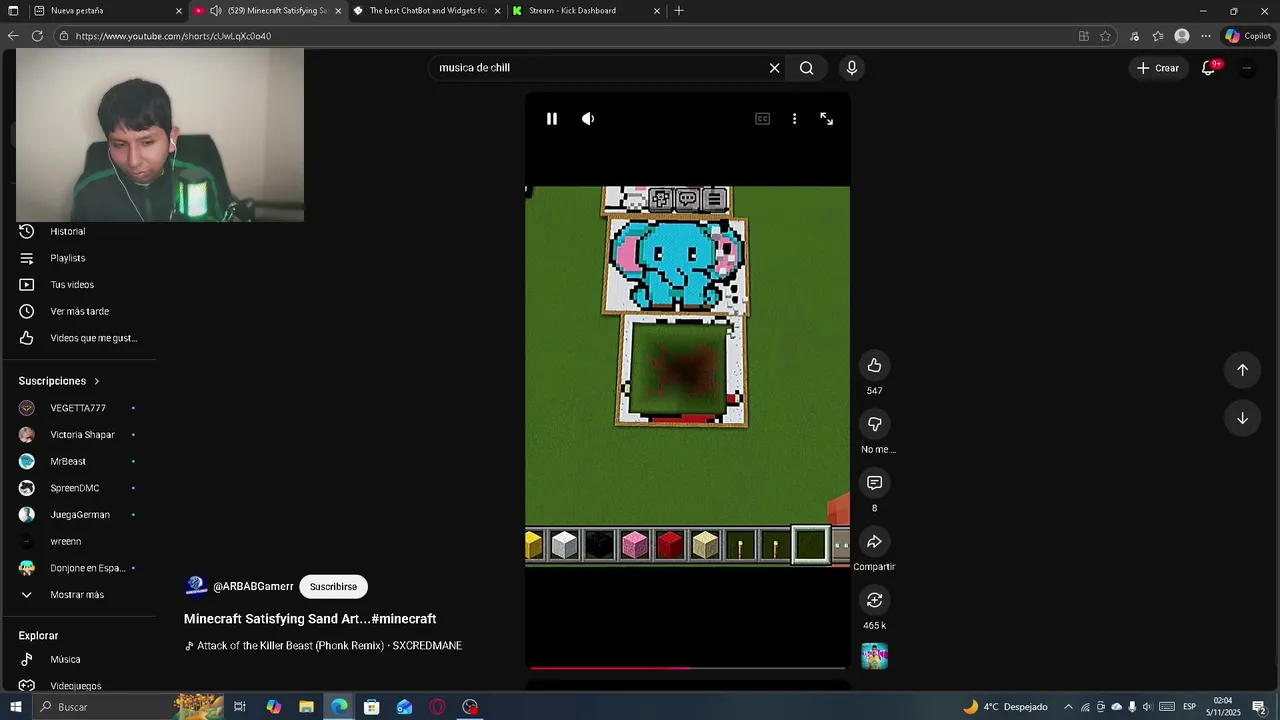
Task: Open the @ARBABGamerr channel link
Action: coord(253,587)
